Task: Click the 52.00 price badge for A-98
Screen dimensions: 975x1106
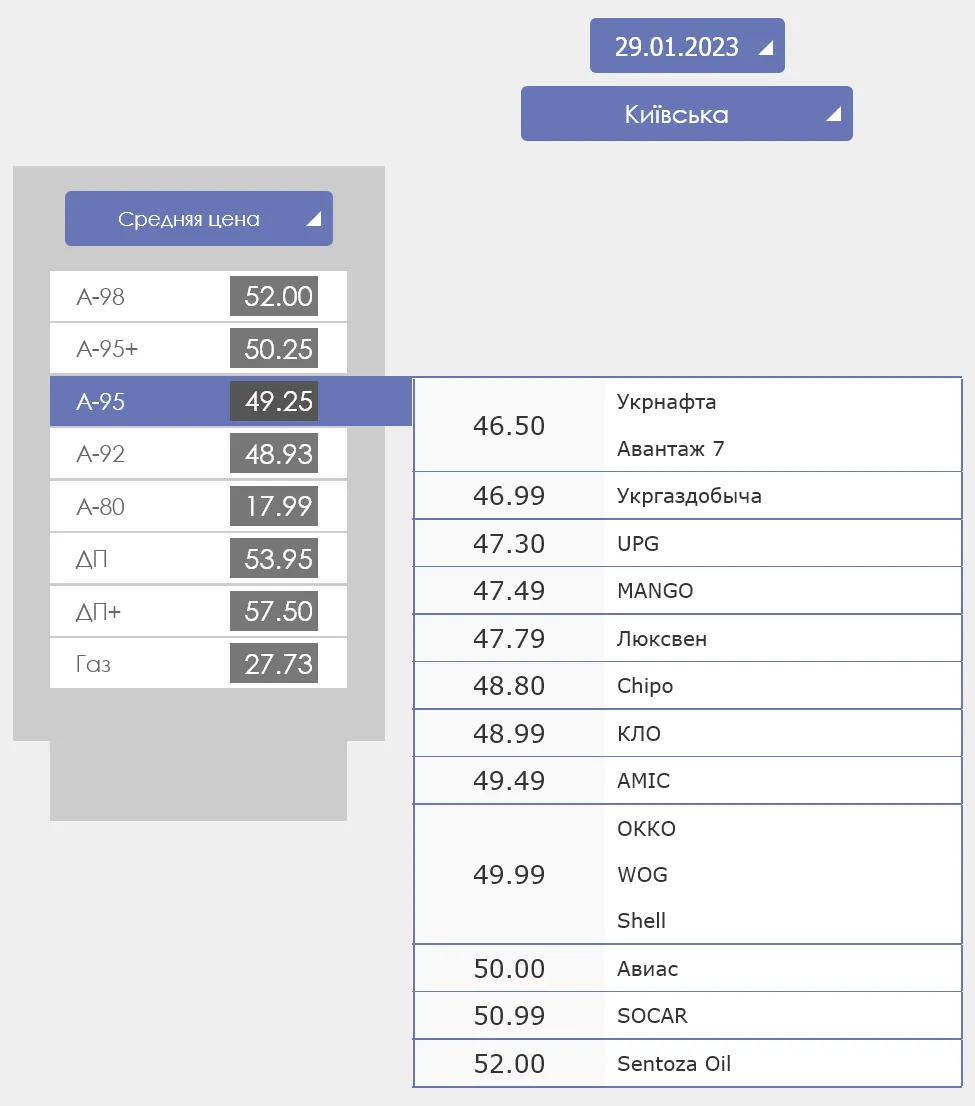Action: tap(274, 297)
